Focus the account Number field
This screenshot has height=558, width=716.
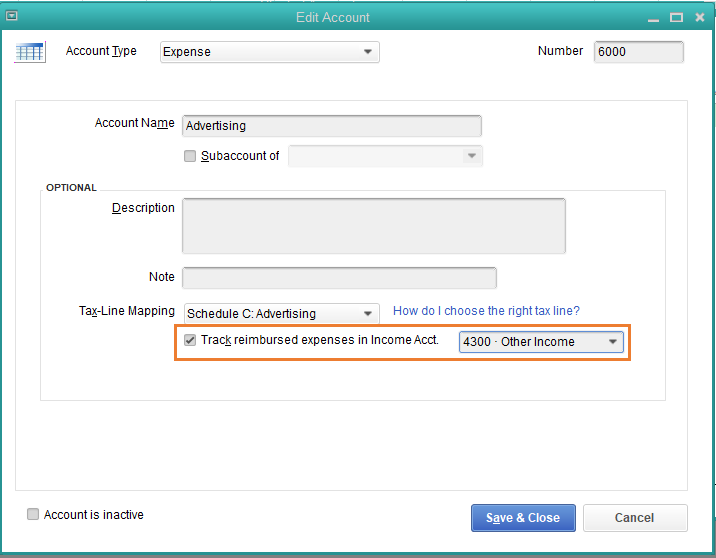tap(639, 52)
